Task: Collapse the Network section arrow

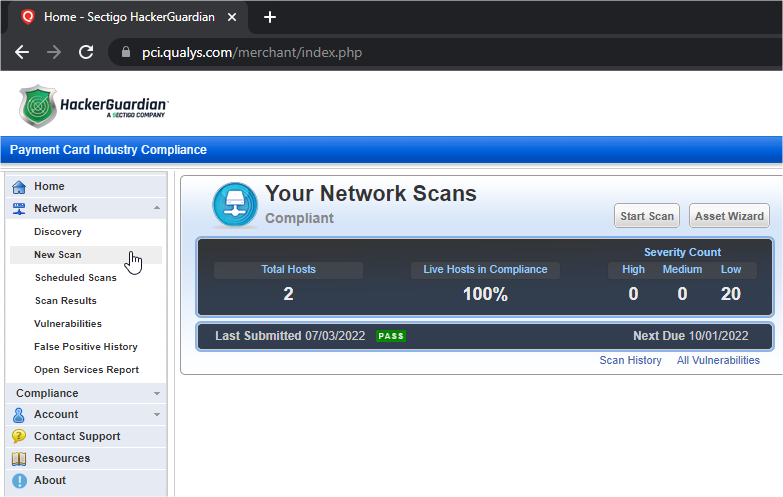Action: (156, 208)
